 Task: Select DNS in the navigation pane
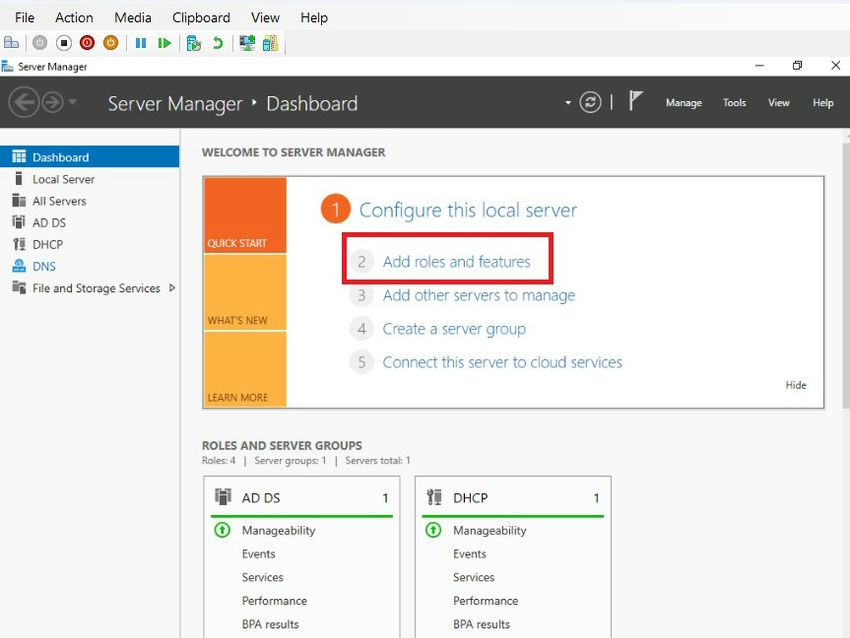(x=46, y=265)
